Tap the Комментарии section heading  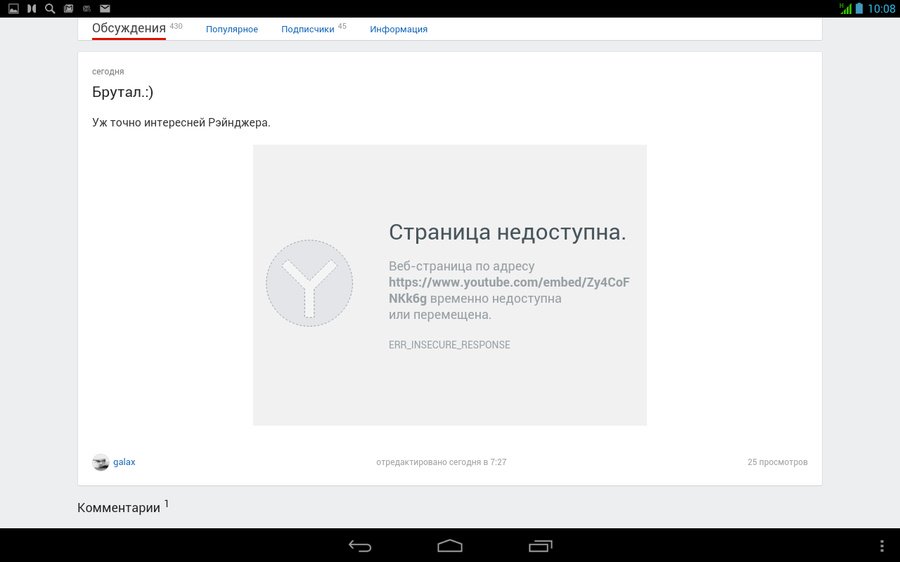119,507
